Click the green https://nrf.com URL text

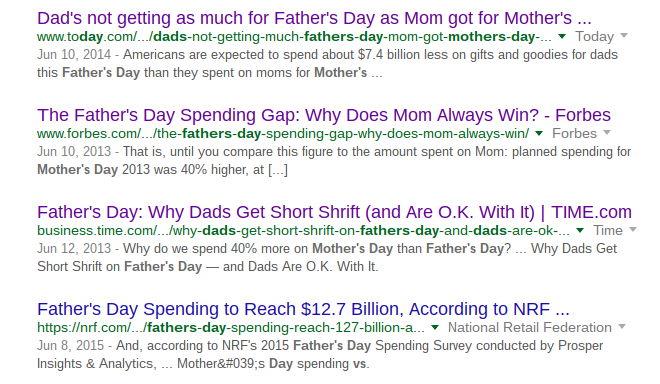[231, 328]
